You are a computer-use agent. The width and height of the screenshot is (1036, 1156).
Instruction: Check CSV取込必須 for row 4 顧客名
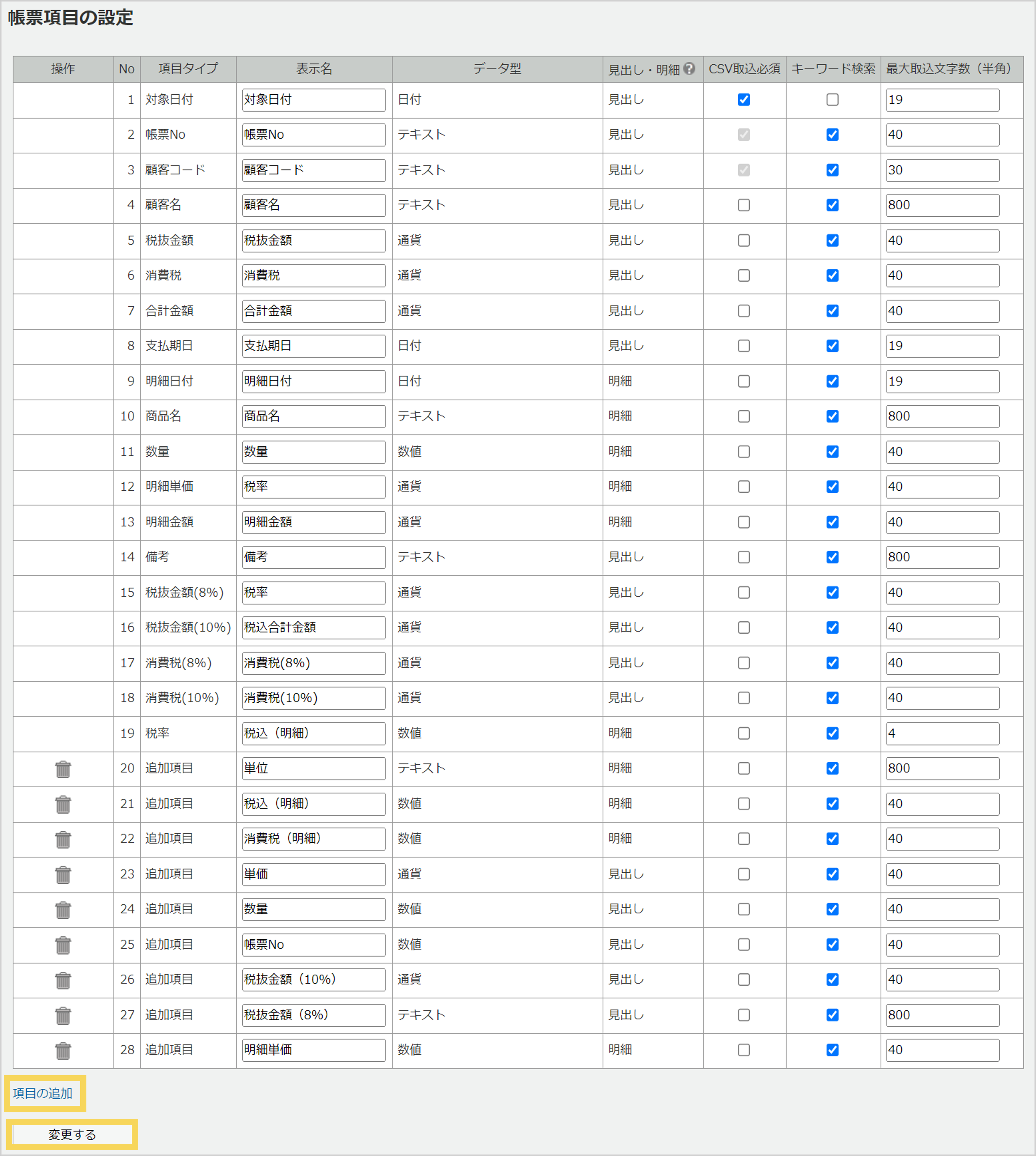743,205
